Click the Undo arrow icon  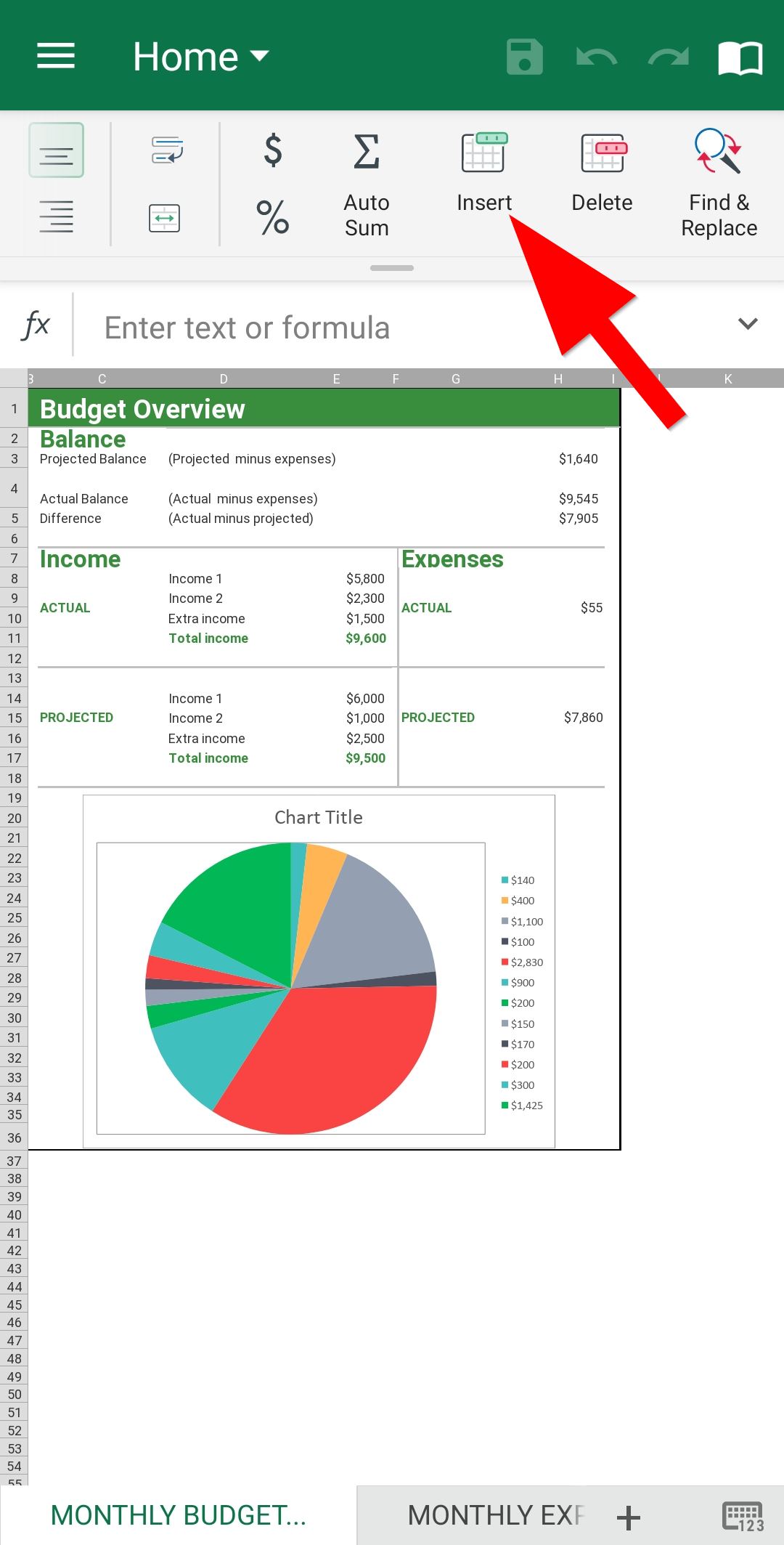point(596,57)
